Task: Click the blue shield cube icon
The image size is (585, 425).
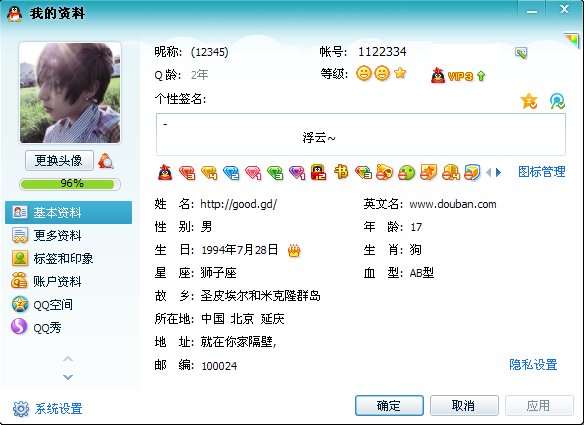Action: pyautogui.click(x=472, y=172)
